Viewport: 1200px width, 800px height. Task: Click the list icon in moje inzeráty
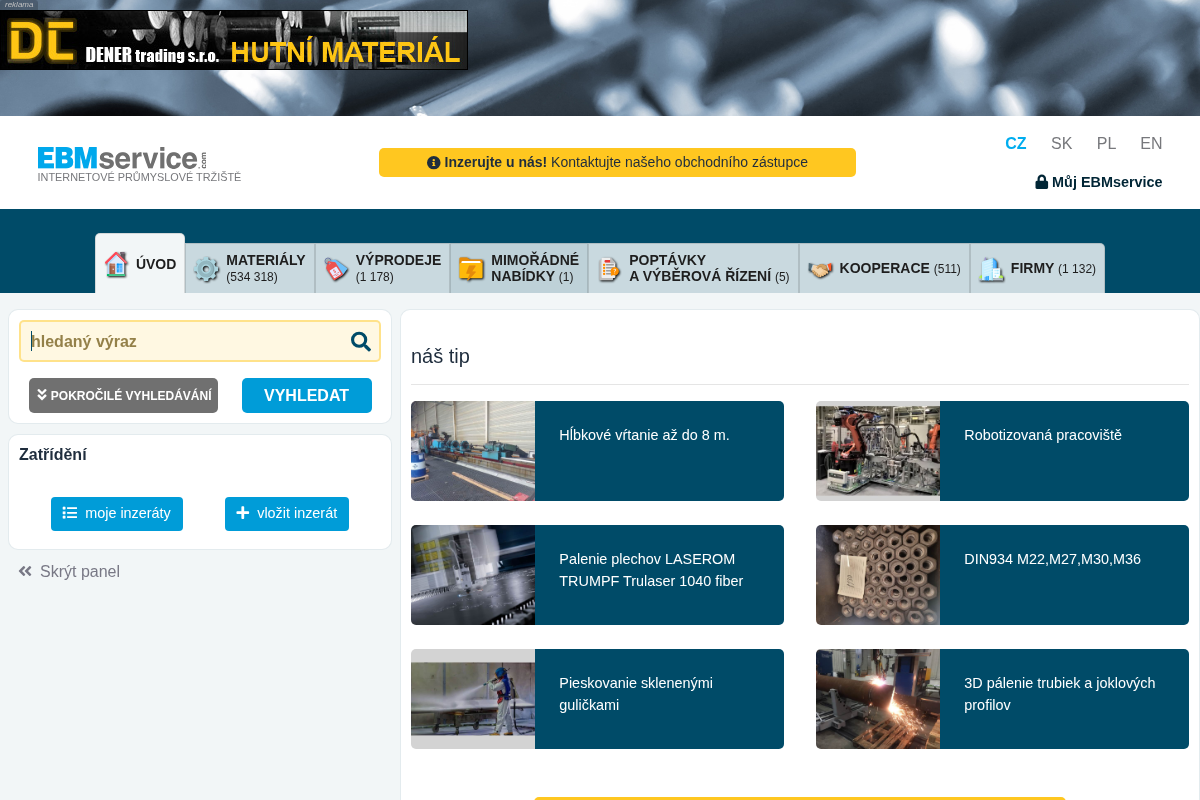70,513
